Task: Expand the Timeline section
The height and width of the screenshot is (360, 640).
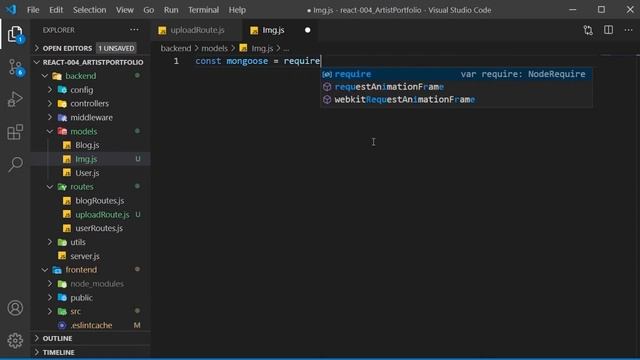Action: tap(90, 352)
